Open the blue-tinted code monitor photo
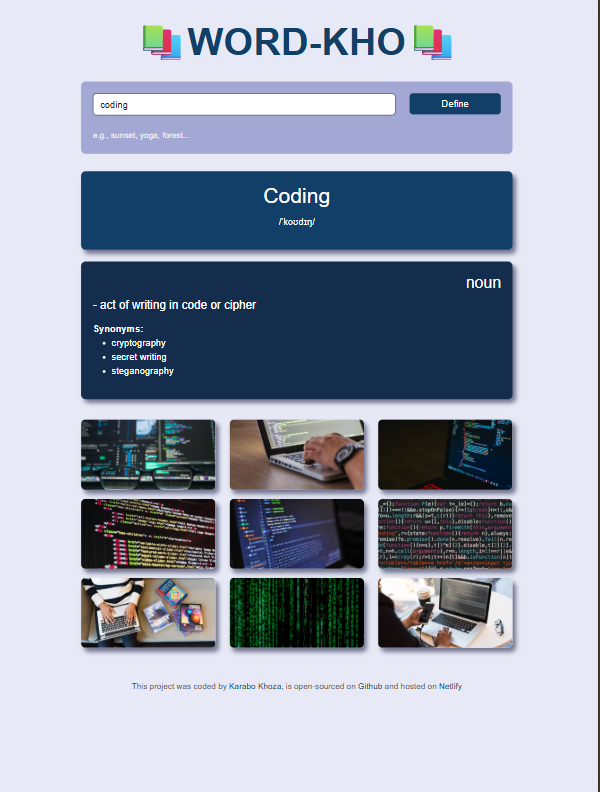The width and height of the screenshot is (600, 792). pyautogui.click(x=297, y=534)
